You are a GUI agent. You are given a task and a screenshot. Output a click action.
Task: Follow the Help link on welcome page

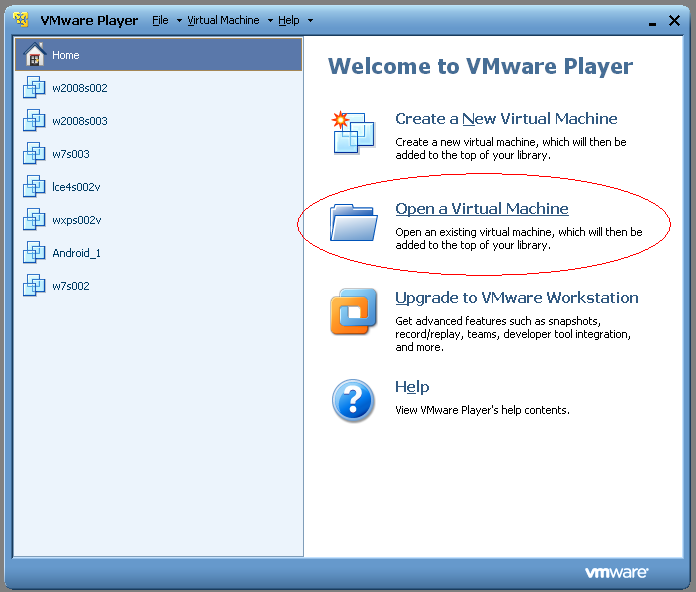point(412,387)
